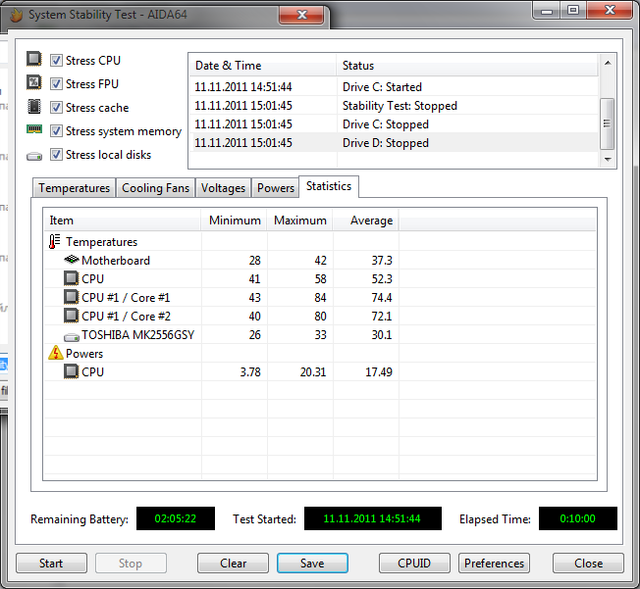Open the Cooling Fans tab

point(155,188)
